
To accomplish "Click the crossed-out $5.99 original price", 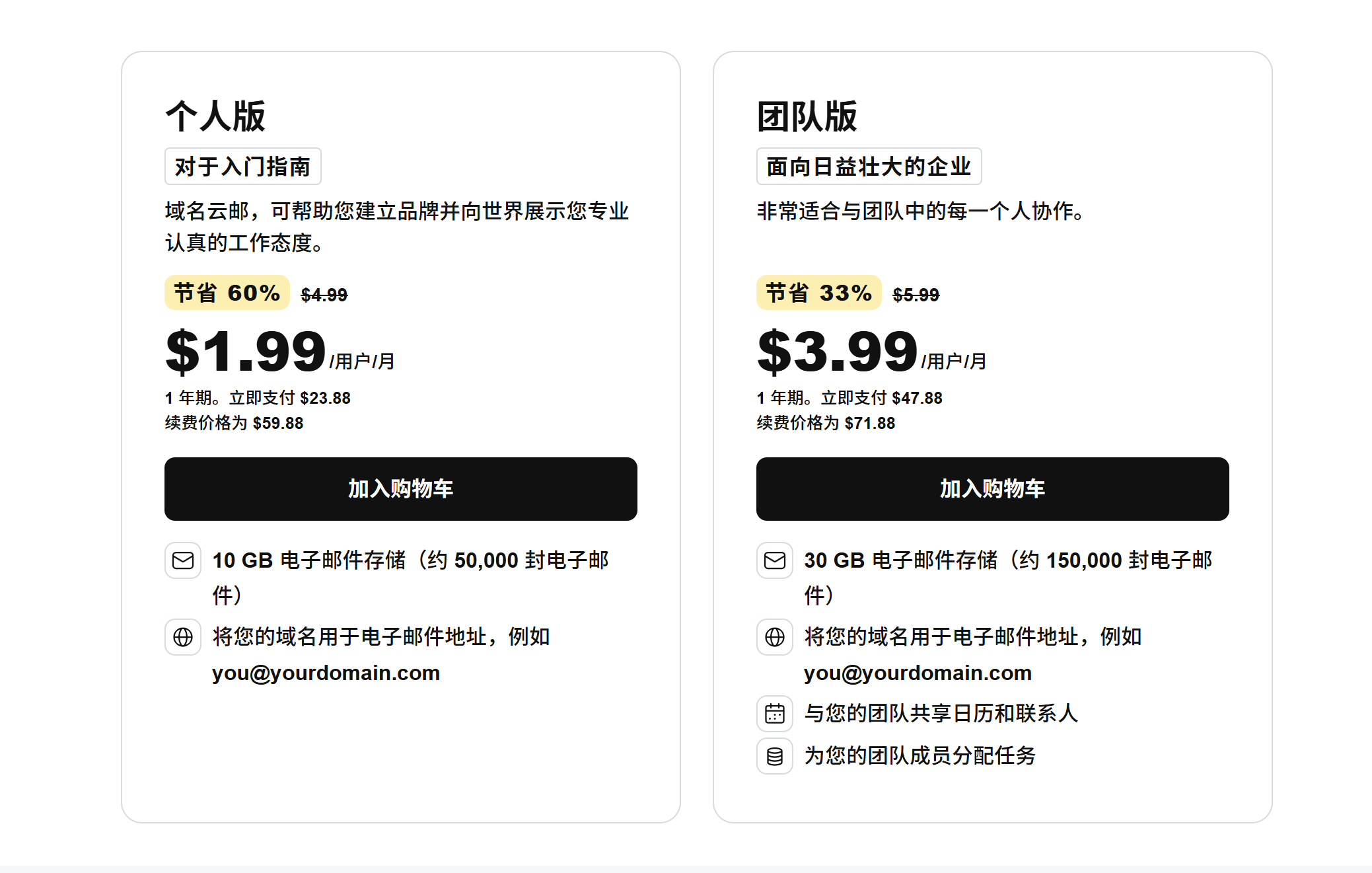I will pos(916,295).
